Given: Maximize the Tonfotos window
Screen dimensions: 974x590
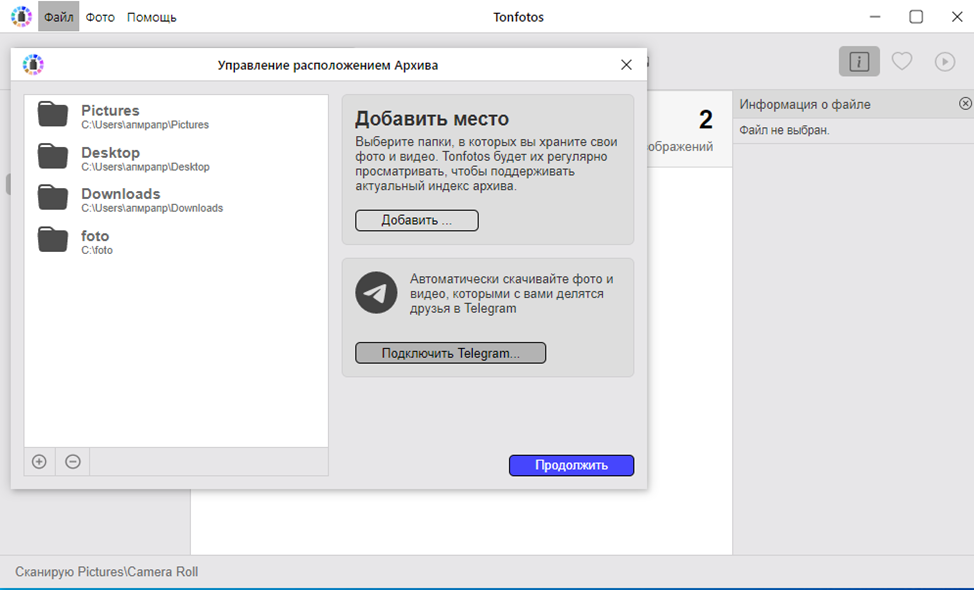Looking at the screenshot, I should pos(916,17).
